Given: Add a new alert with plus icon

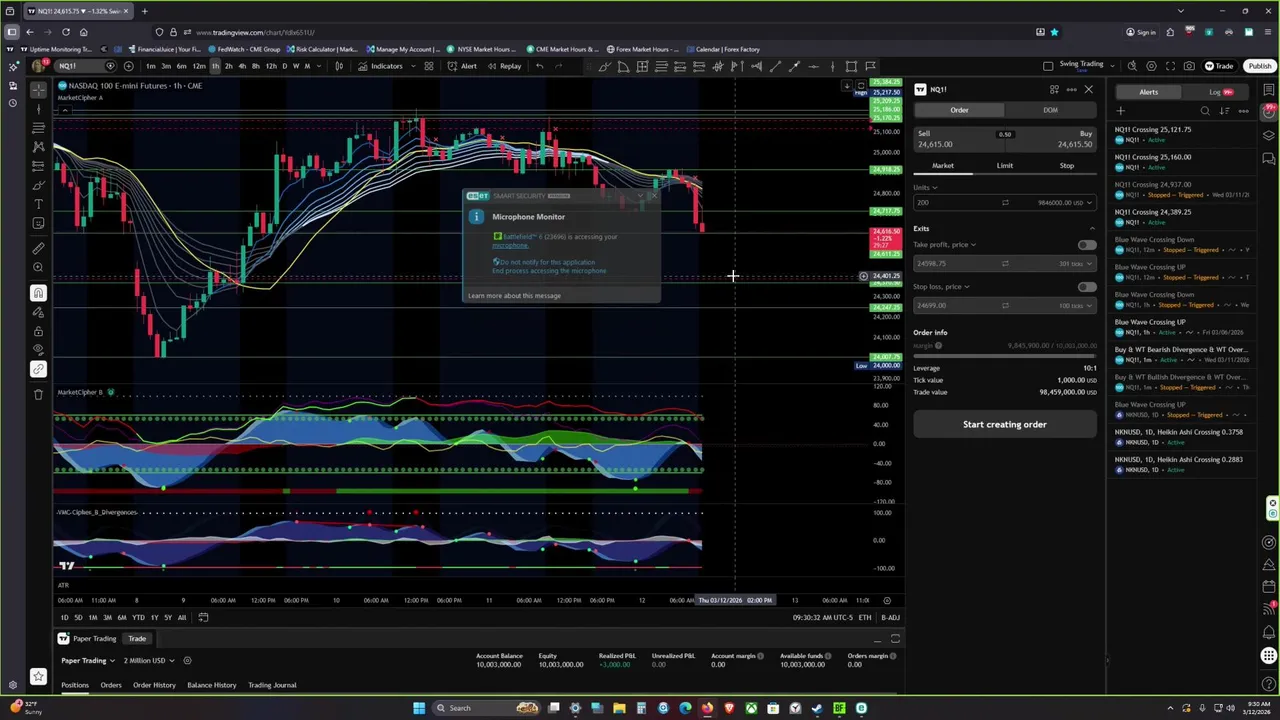Looking at the screenshot, I should tap(1120, 111).
